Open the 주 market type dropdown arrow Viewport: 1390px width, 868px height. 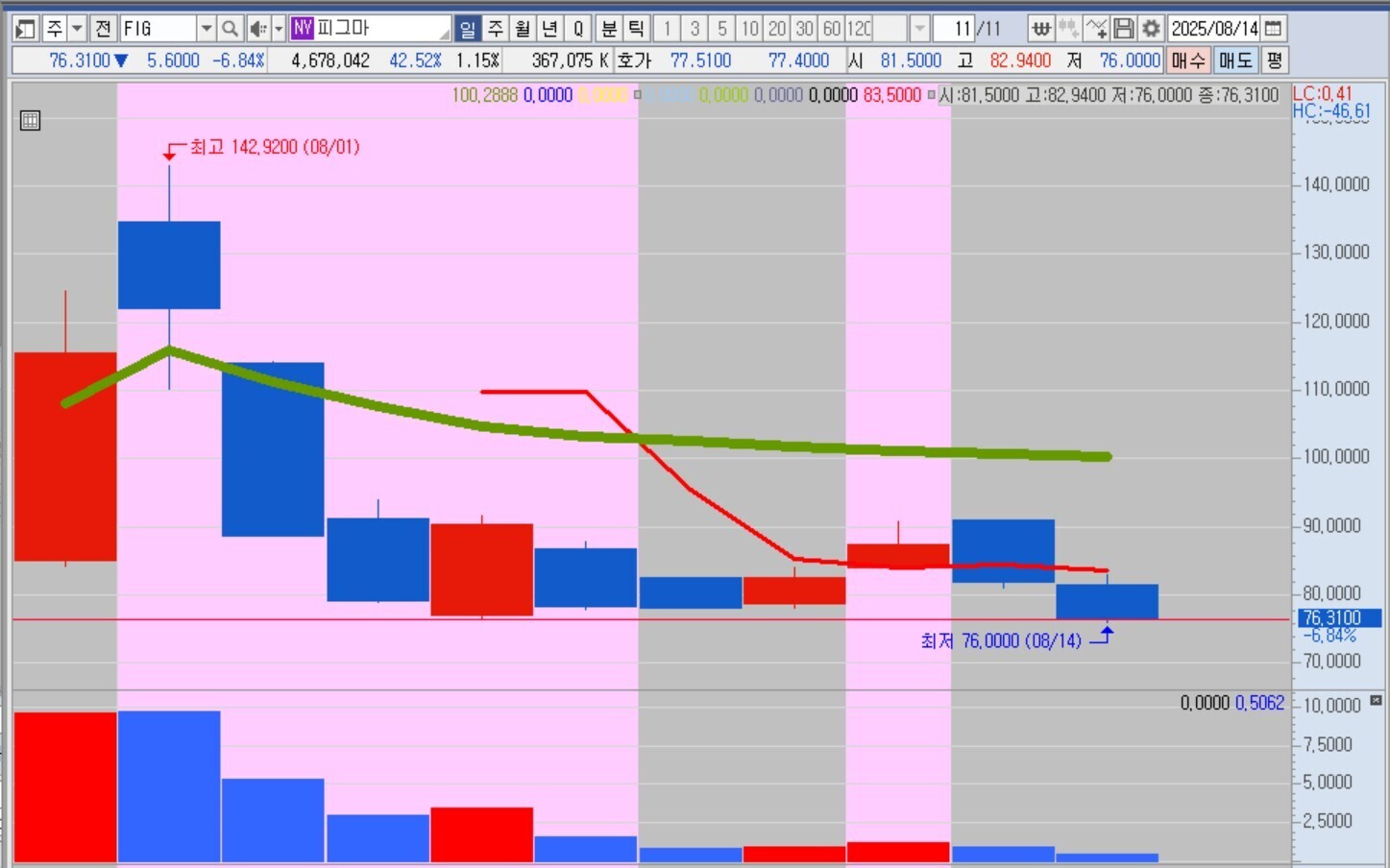(x=77, y=29)
